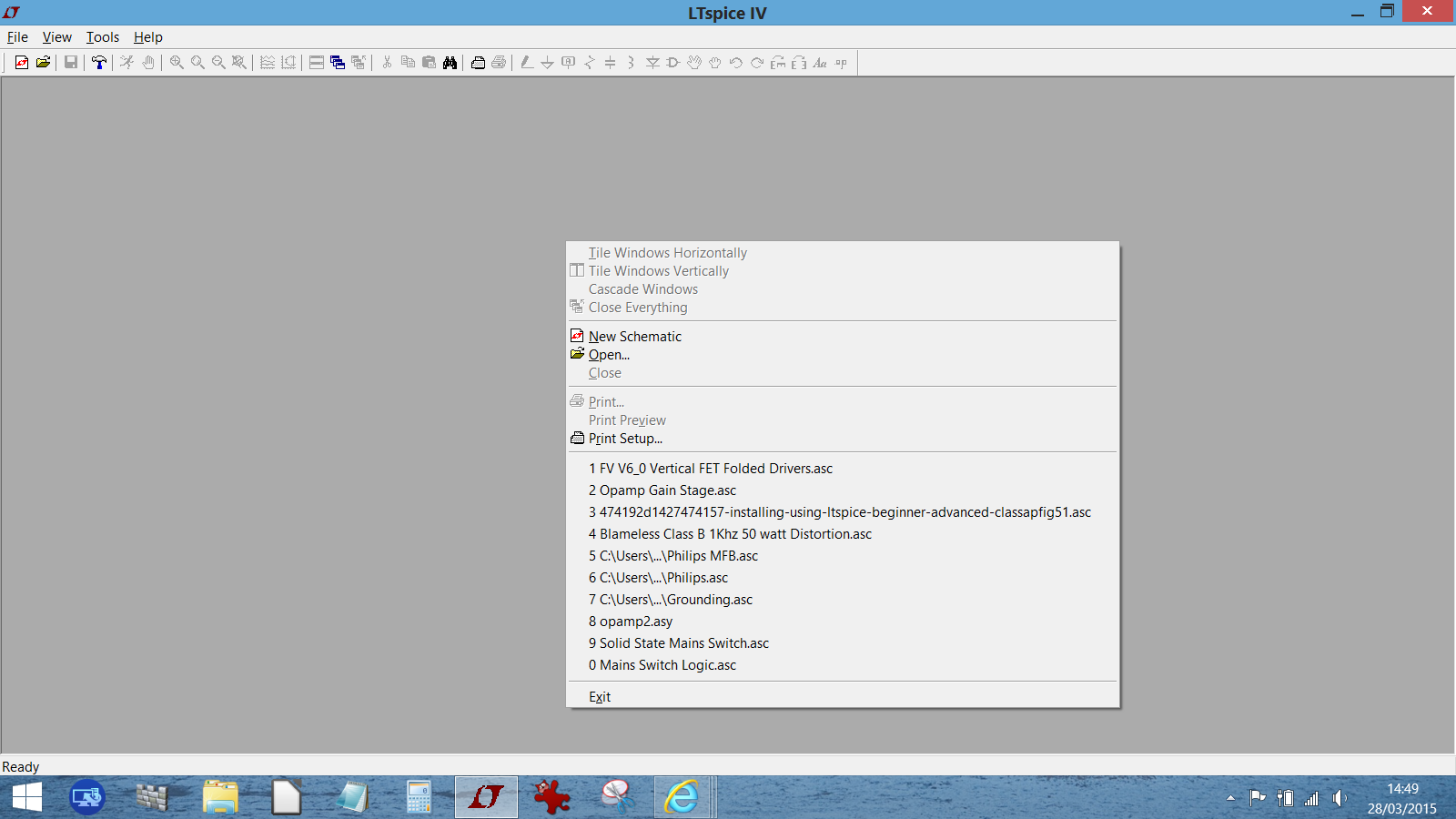This screenshot has height=819, width=1456.
Task: Open recent file Grounding.asc
Action: [843, 600]
